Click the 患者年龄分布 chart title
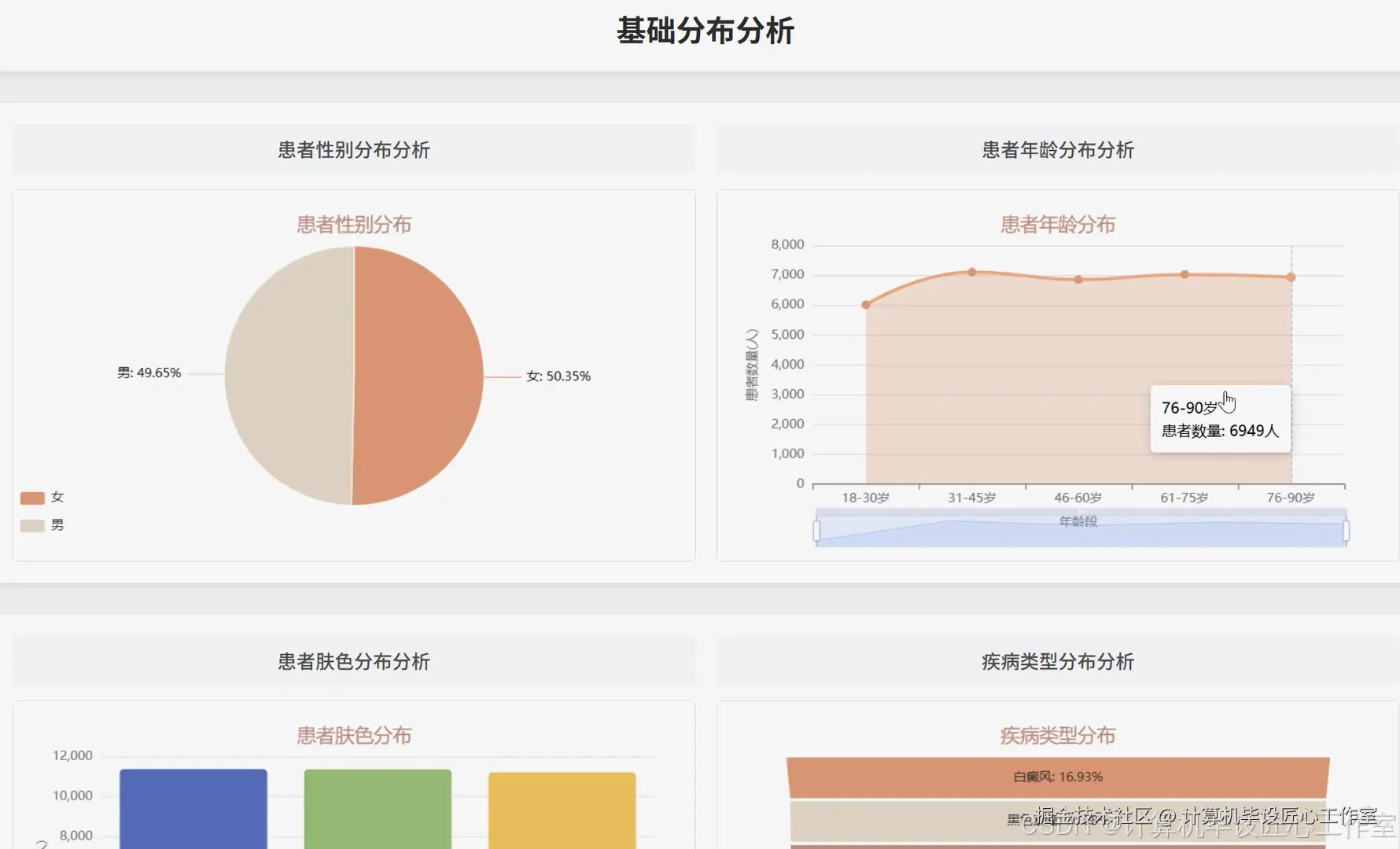The image size is (1400, 849). [x=1056, y=224]
